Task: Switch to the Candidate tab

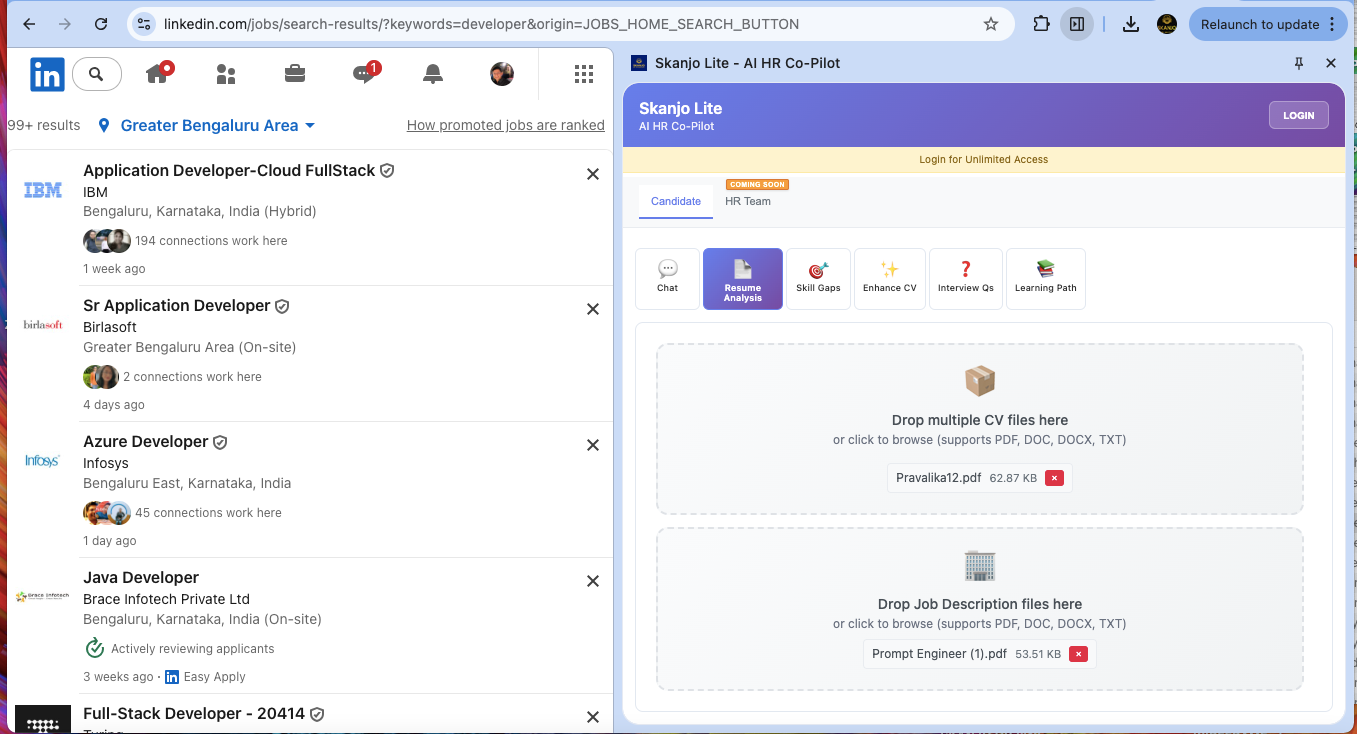Action: point(676,201)
